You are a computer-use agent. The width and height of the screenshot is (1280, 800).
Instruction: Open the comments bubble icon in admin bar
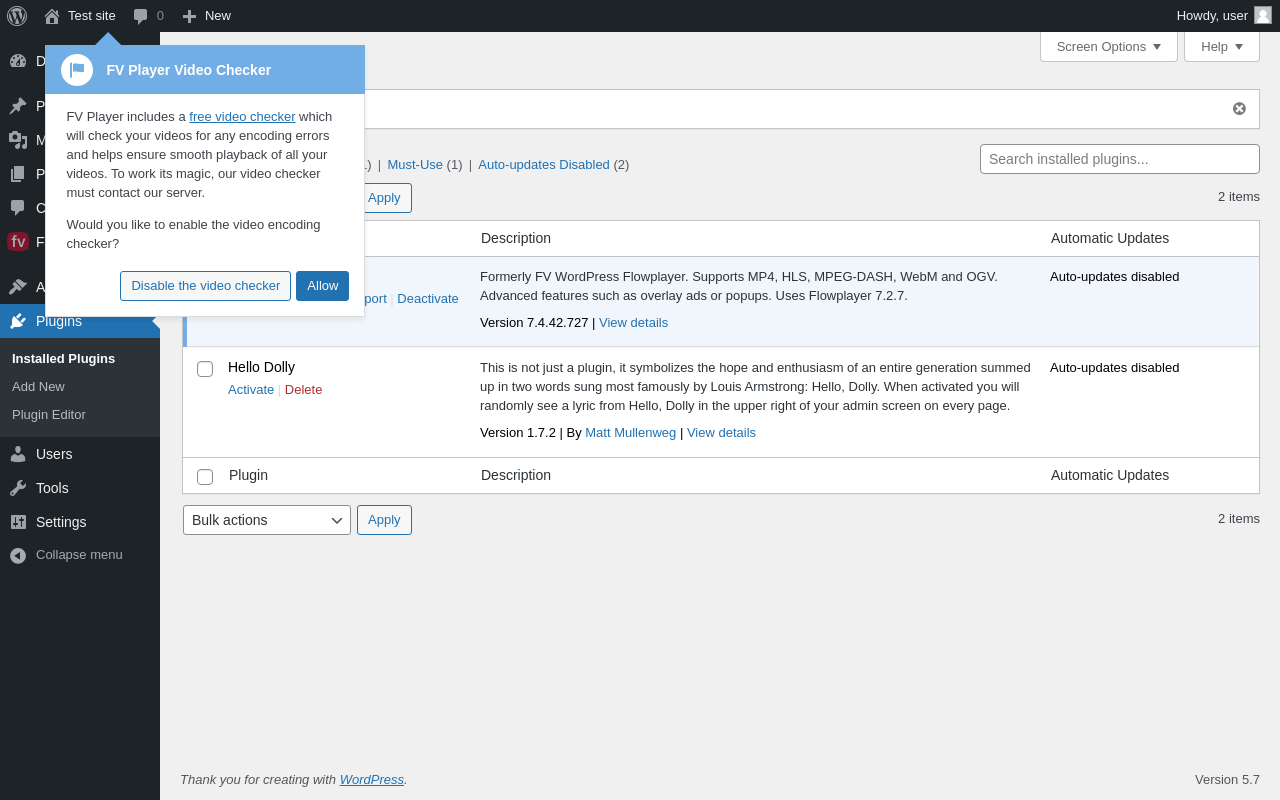click(141, 16)
